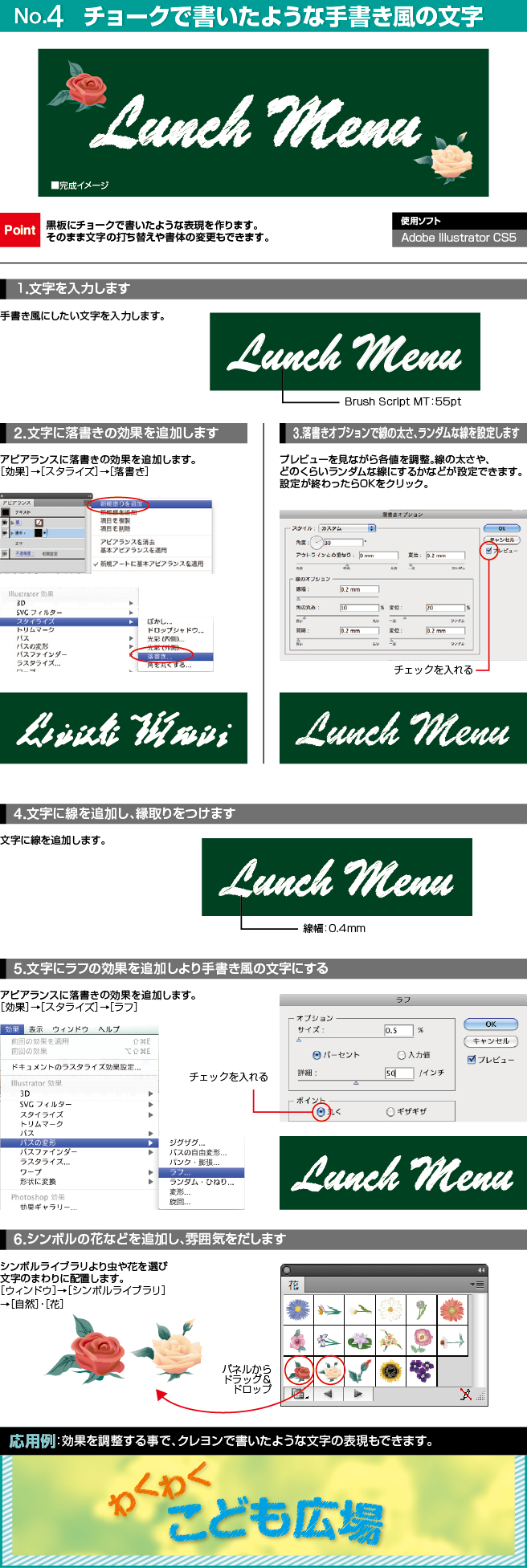
Task: Click the purple pansy symbol
Action: tap(421, 1370)
